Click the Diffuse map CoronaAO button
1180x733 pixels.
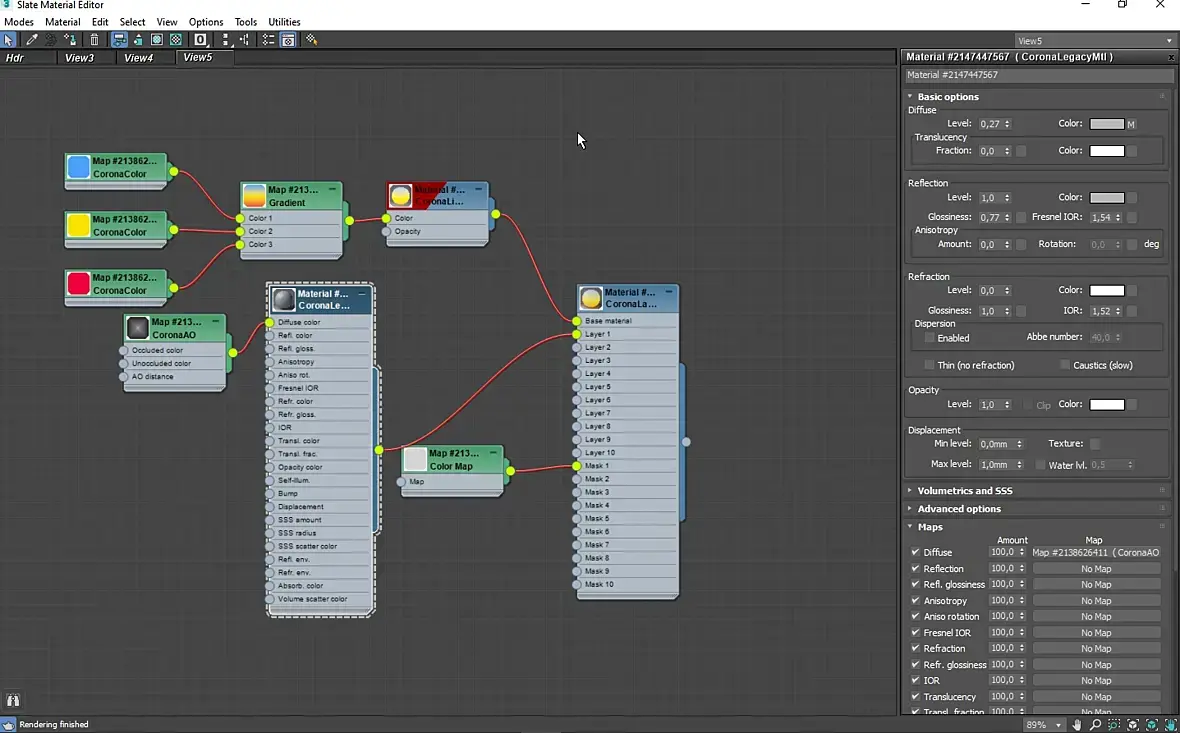1095,552
